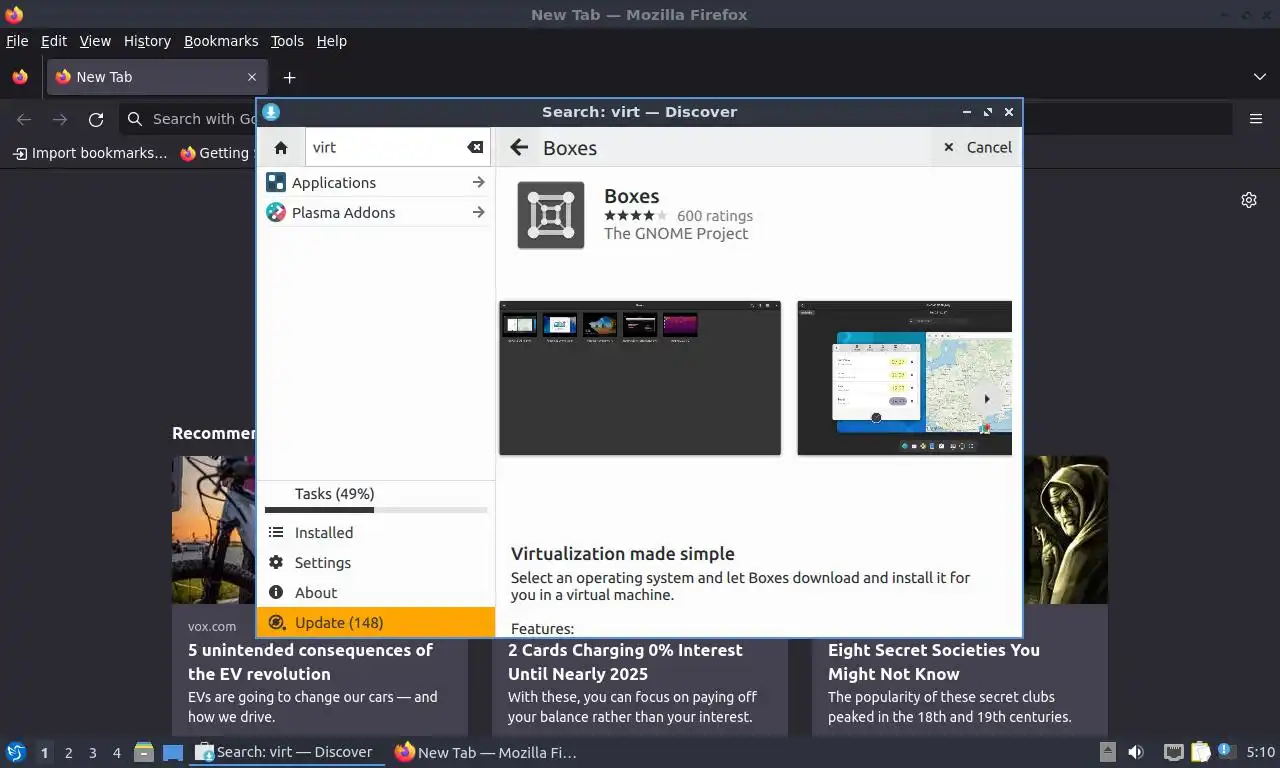Click the Installed list icon
This screenshot has width=1280, height=768.
pyautogui.click(x=276, y=533)
